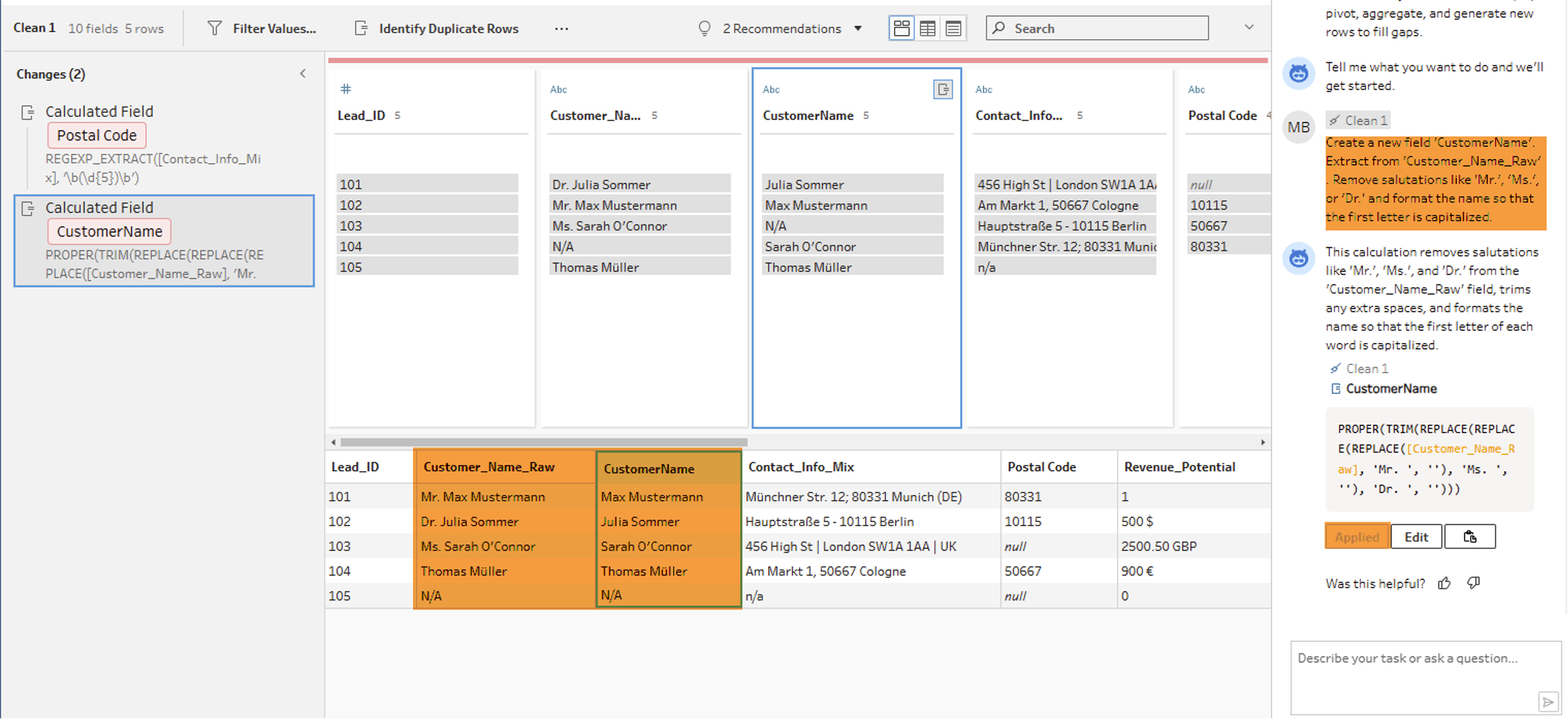The image size is (1568, 719).
Task: Click the thumbs up feedback icon
Action: (1444, 583)
